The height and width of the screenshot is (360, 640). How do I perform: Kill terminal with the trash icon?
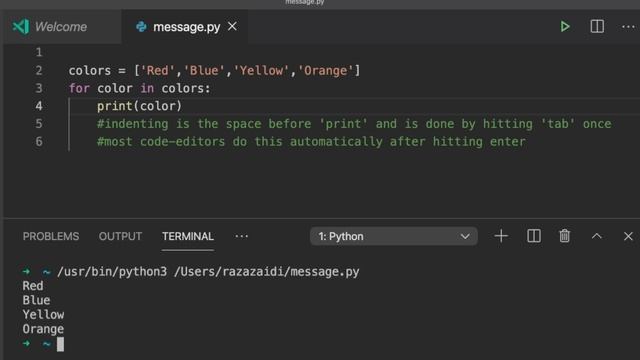[564, 236]
